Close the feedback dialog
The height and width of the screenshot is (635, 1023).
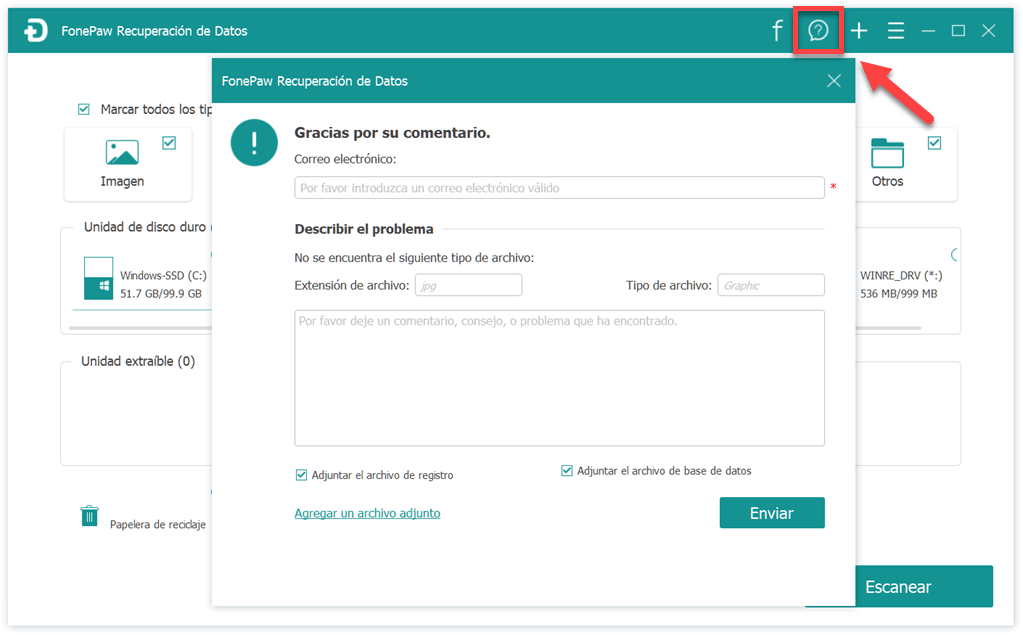[x=834, y=81]
